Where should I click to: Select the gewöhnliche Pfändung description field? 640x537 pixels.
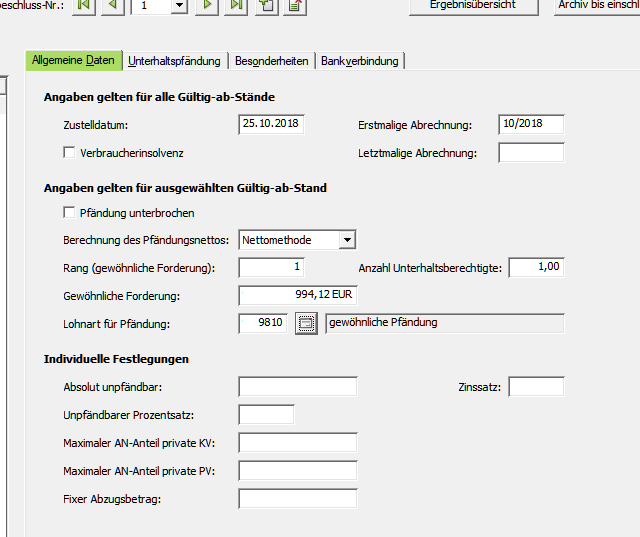coord(445,323)
